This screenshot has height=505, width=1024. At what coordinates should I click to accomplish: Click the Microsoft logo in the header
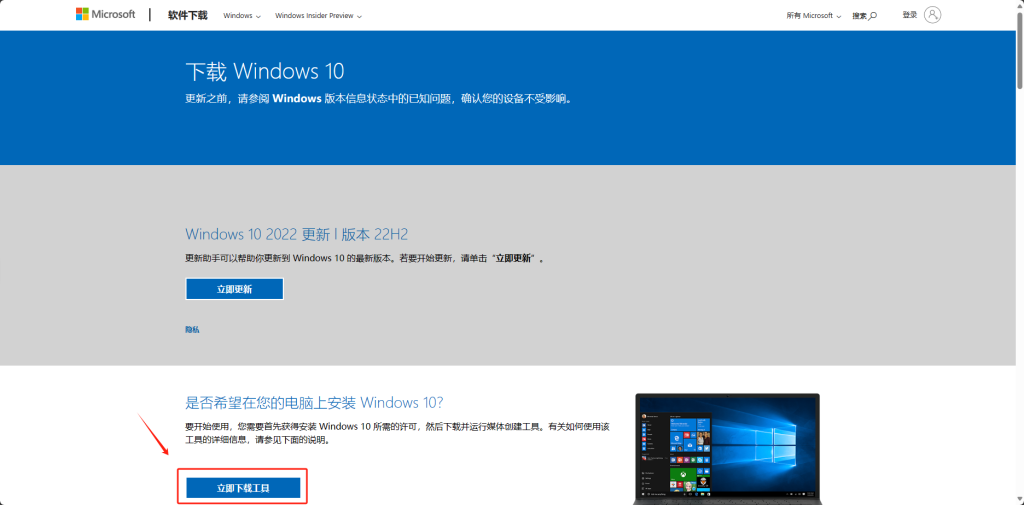pos(105,15)
